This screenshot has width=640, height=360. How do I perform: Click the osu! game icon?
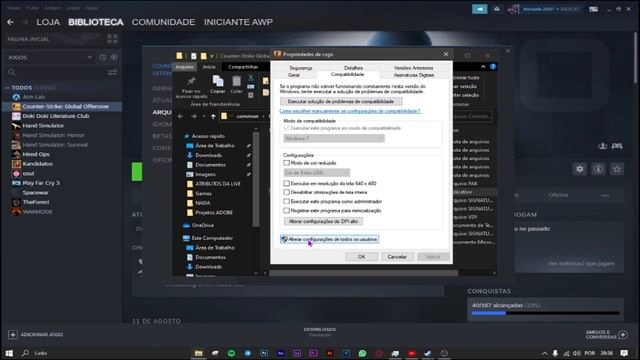tap(16, 173)
